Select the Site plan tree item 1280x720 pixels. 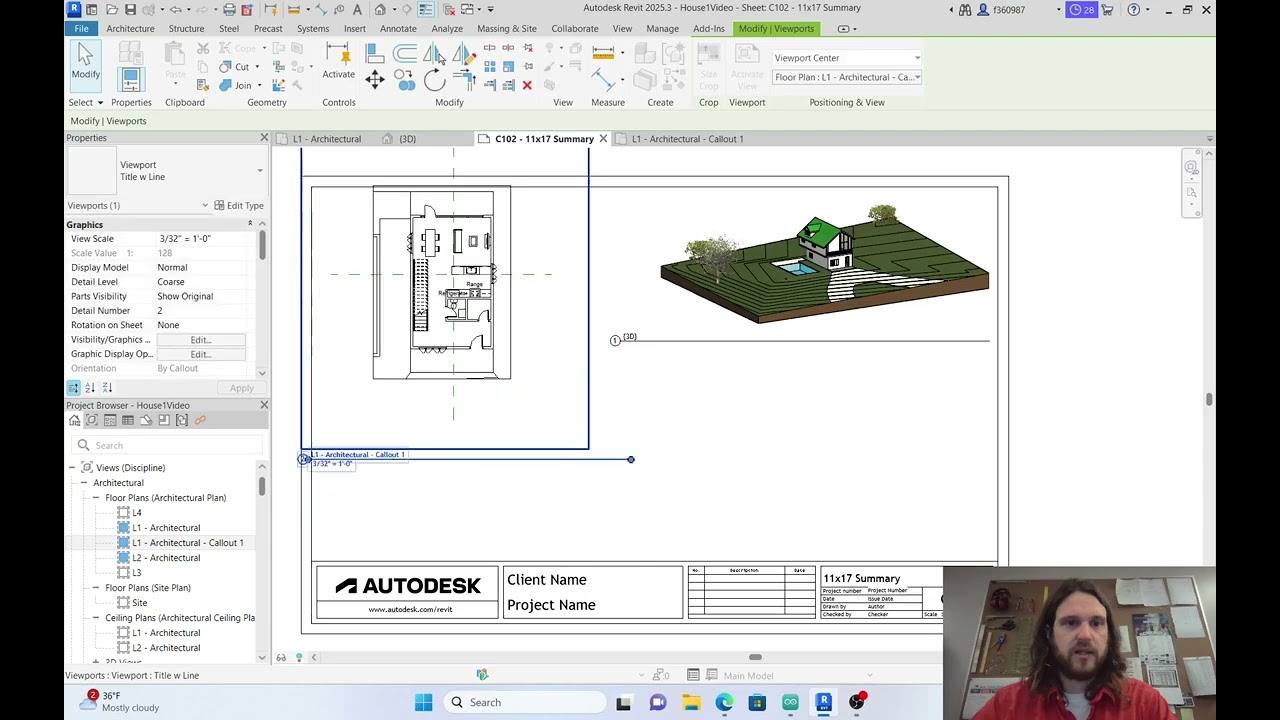[139, 603]
